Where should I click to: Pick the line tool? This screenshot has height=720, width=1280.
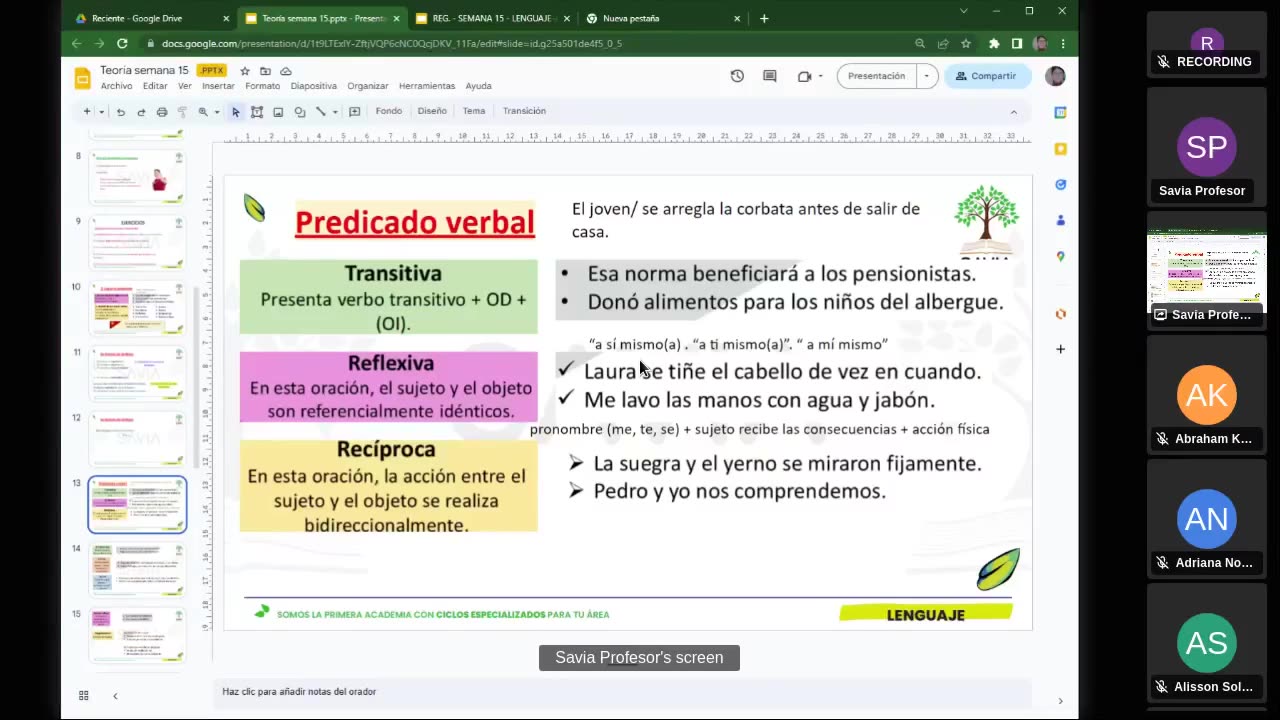pyautogui.click(x=321, y=112)
